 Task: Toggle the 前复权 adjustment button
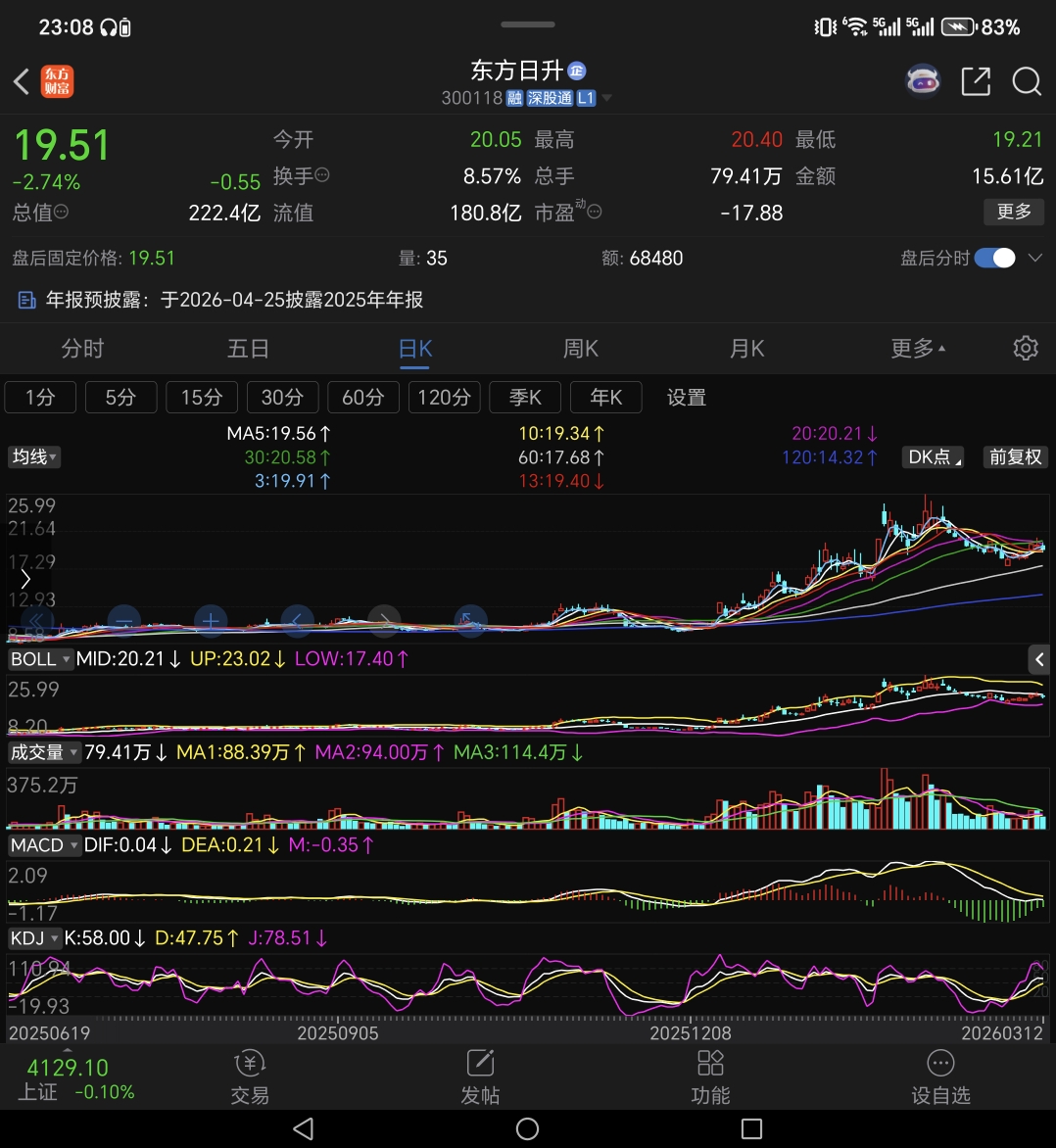pos(1015,456)
